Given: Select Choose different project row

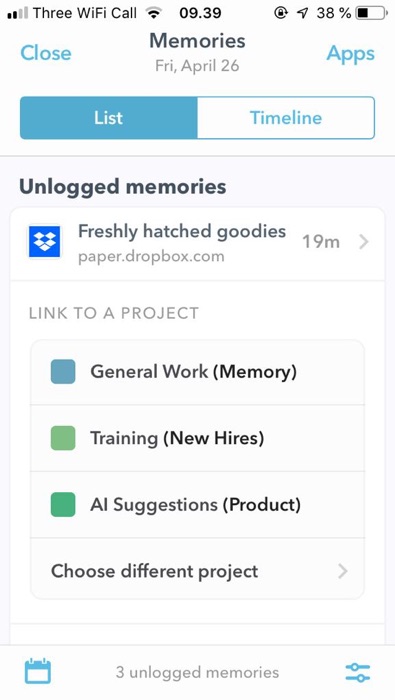Looking at the screenshot, I should click(197, 571).
